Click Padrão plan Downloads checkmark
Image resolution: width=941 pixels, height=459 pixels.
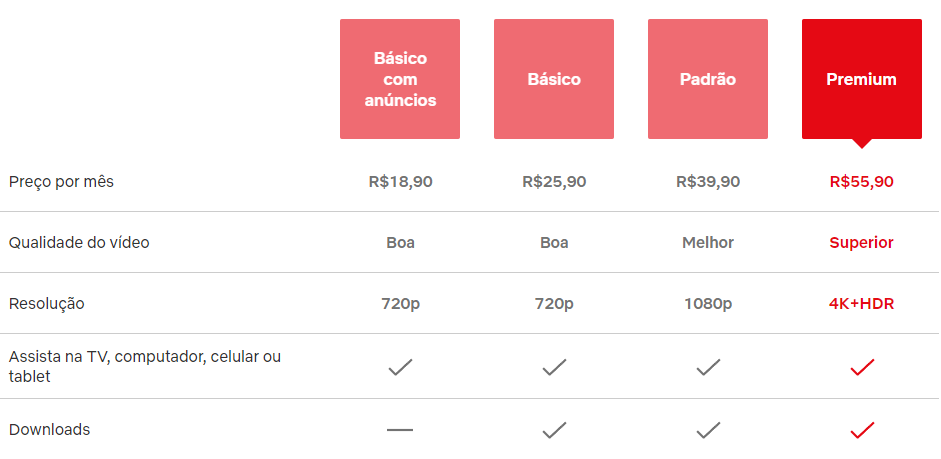click(708, 430)
